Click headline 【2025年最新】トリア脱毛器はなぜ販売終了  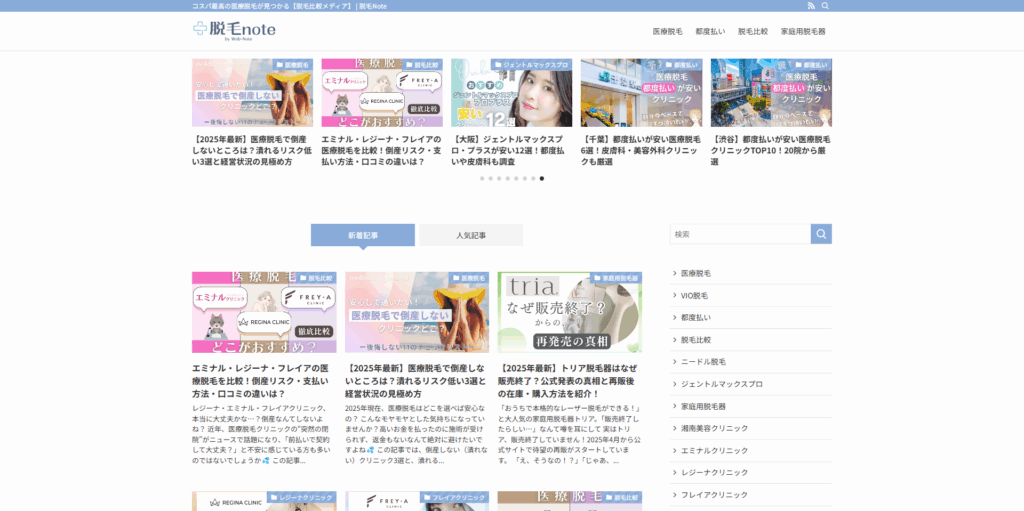(569, 380)
